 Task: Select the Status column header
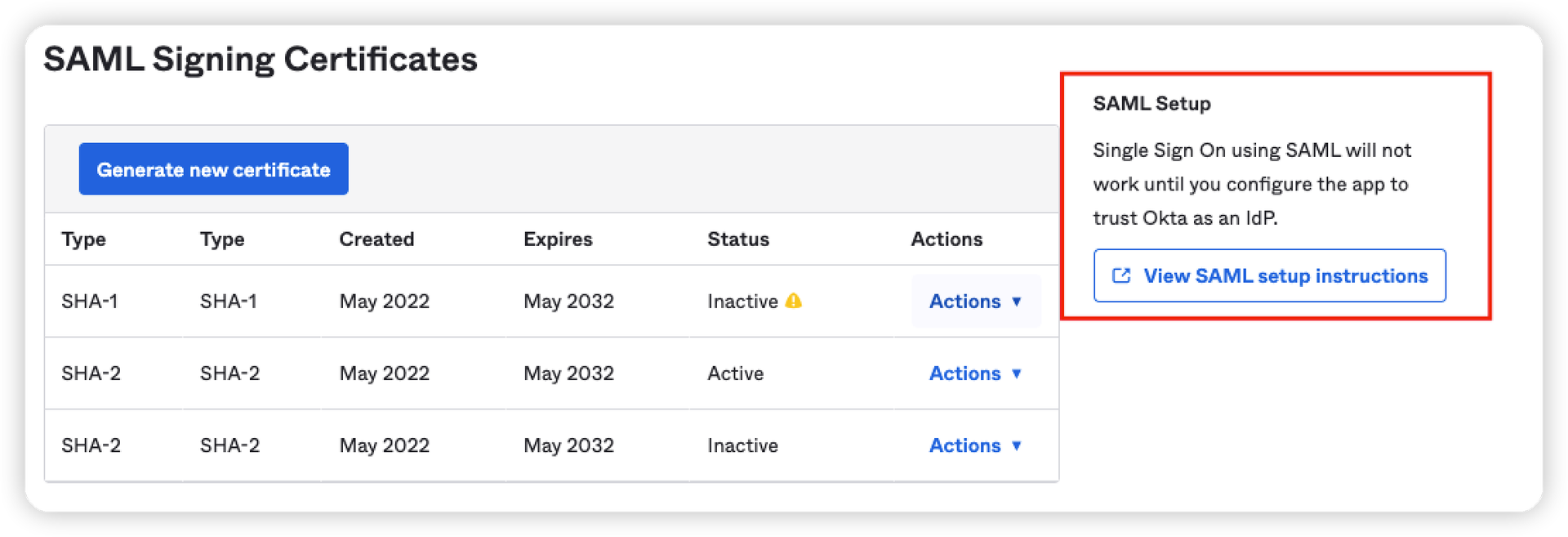tap(737, 239)
